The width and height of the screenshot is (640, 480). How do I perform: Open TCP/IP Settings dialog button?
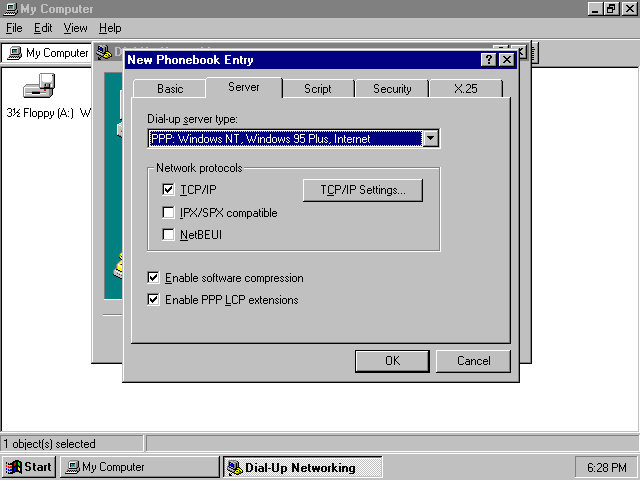click(363, 190)
